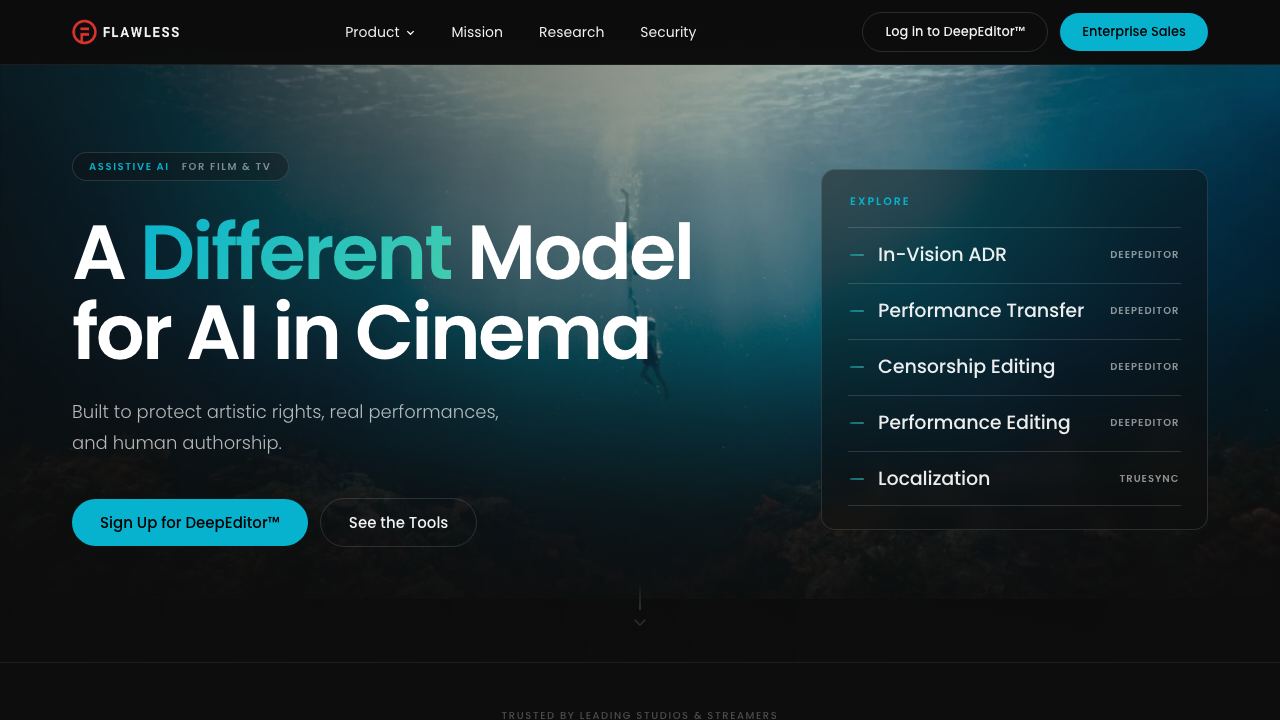Click the Assistive AI for Film & TV badge
Viewport: 1280px width, 720px height.
[x=180, y=167]
